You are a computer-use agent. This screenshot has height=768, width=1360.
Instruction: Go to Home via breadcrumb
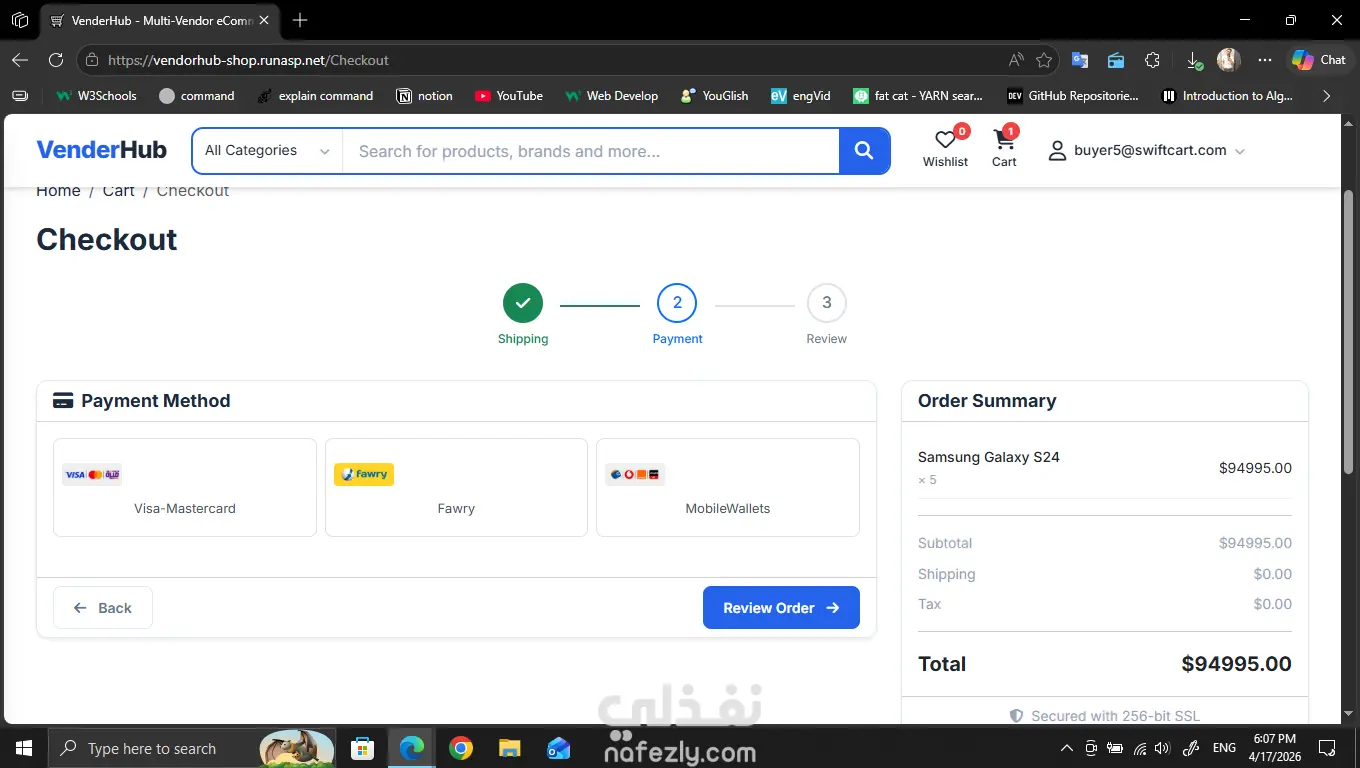pos(58,190)
